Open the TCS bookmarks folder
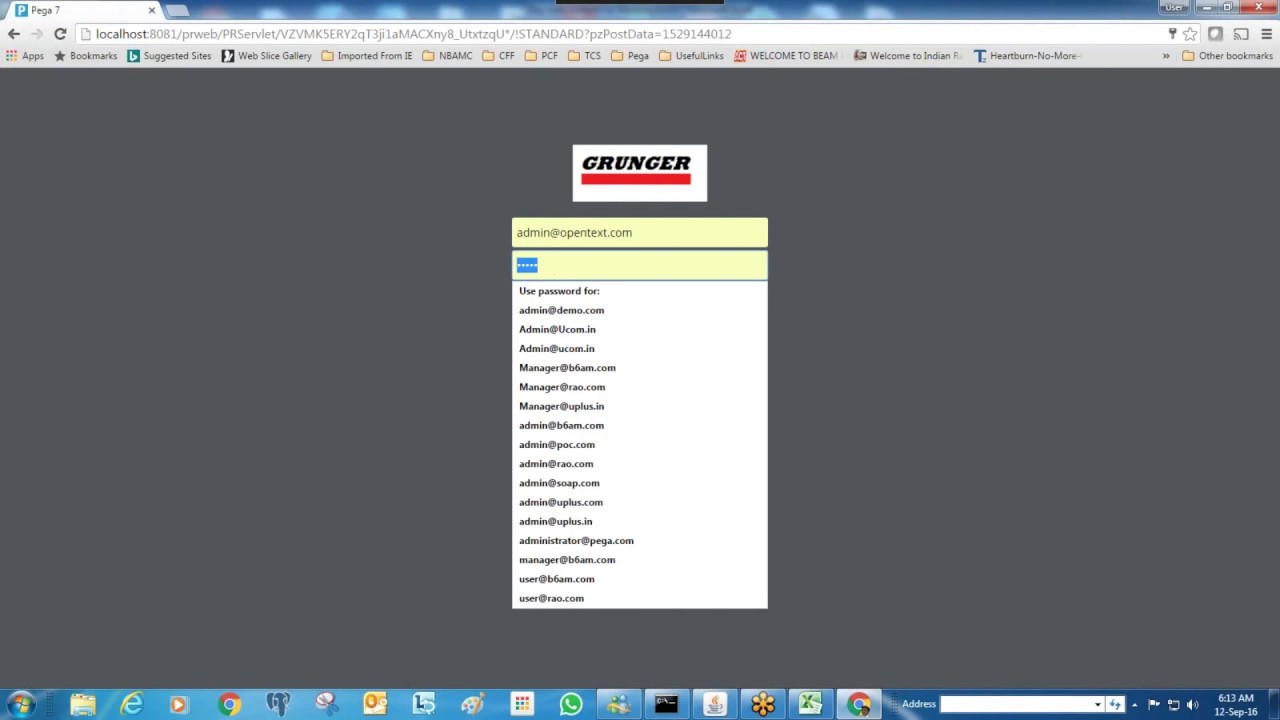Viewport: 1280px width, 720px height. [x=584, y=56]
